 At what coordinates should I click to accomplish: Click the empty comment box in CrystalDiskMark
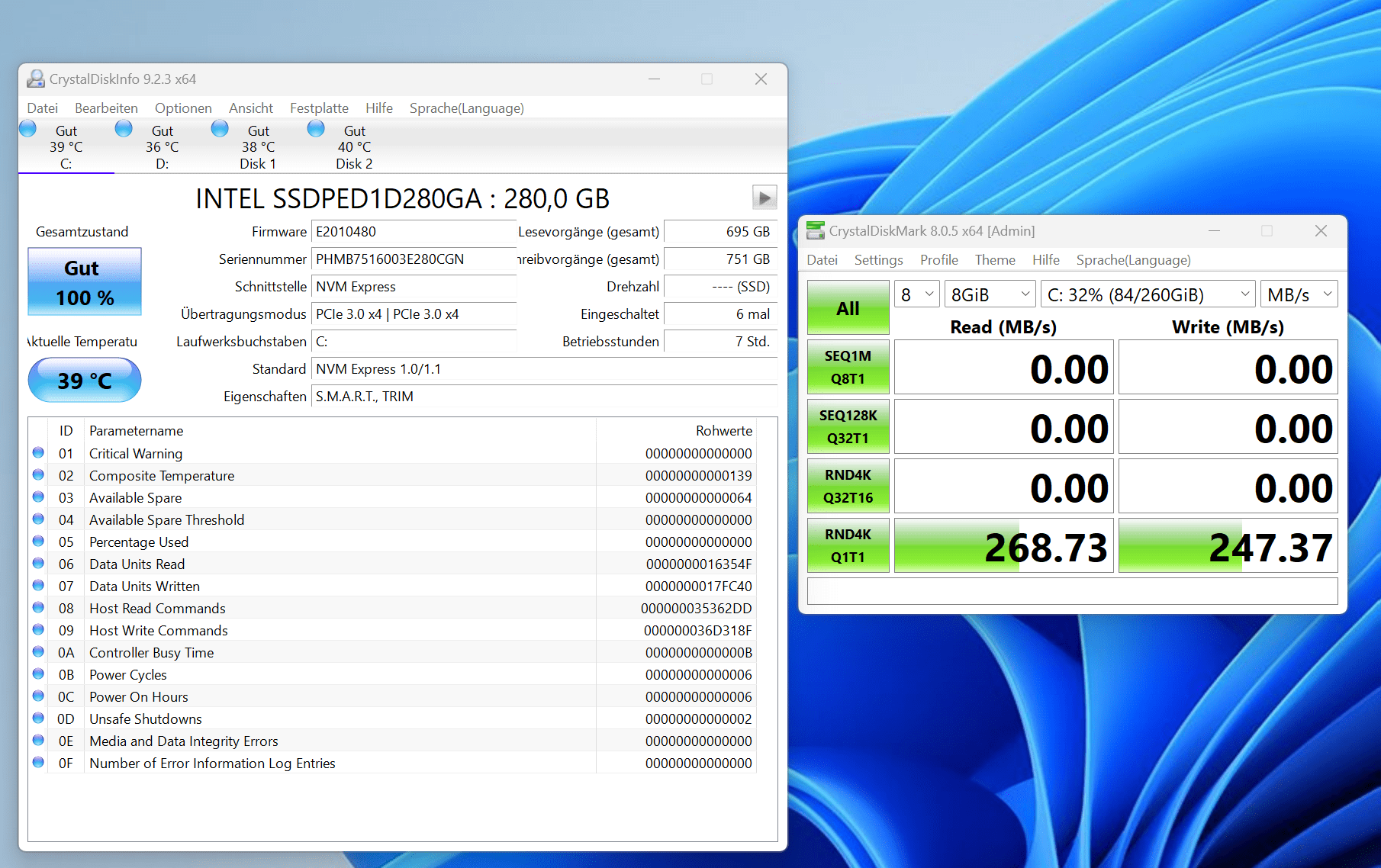click(1073, 591)
